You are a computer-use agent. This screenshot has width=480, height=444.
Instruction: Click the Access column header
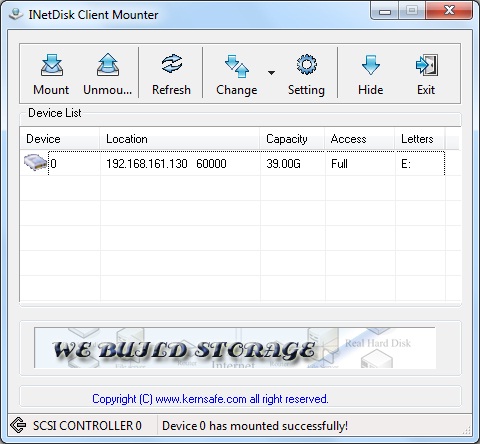360,139
